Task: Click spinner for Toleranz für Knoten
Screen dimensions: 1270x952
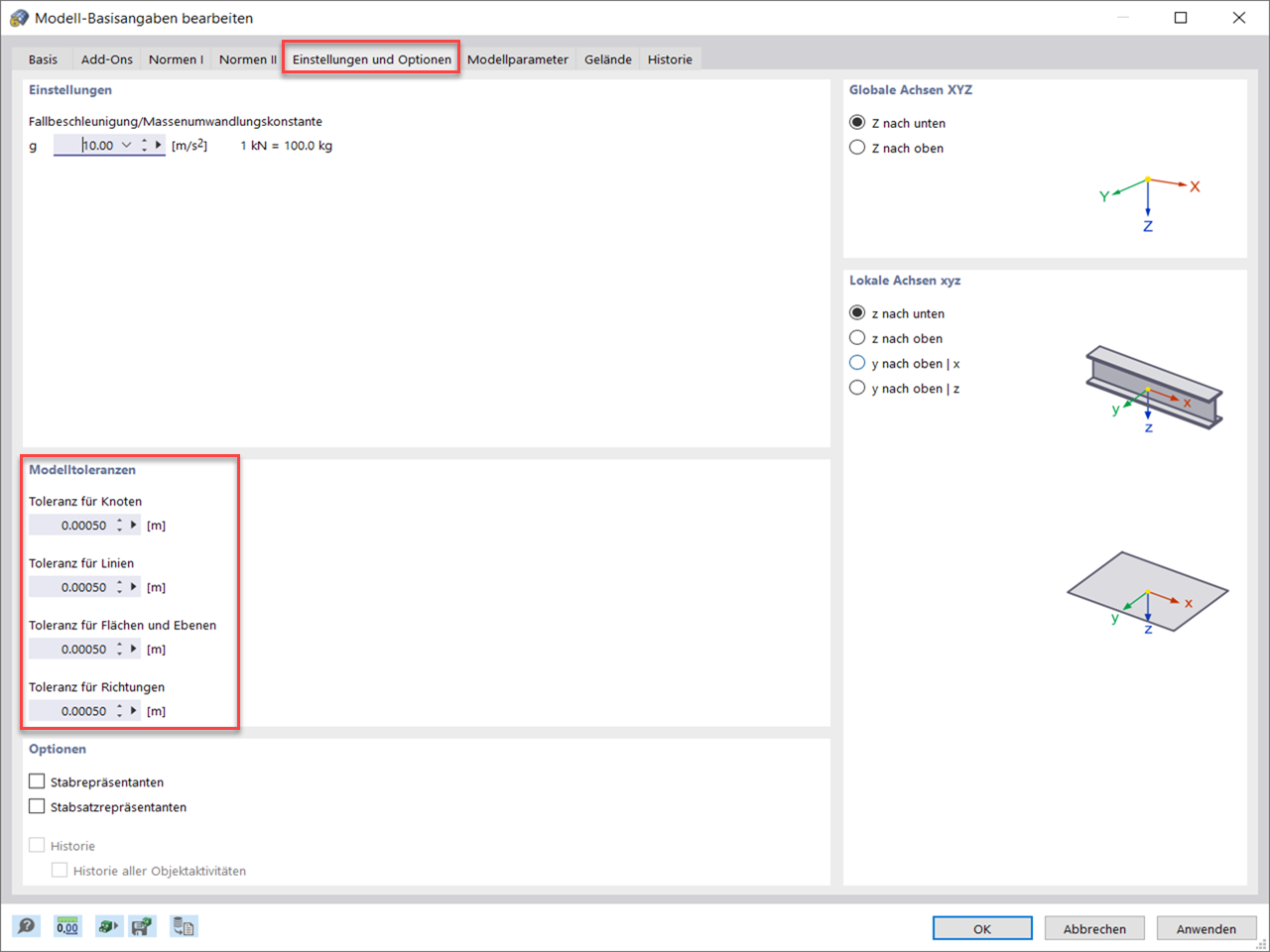Action: click(x=120, y=525)
